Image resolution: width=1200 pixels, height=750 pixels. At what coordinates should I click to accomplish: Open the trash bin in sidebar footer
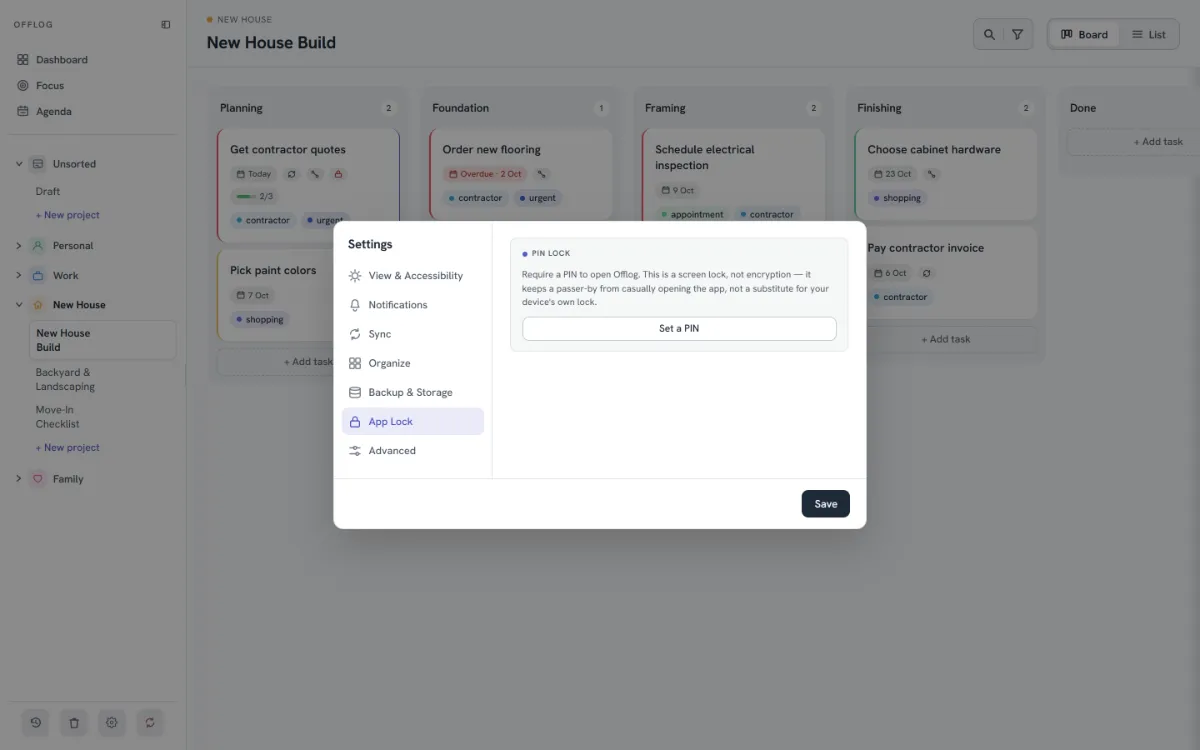[74, 722]
